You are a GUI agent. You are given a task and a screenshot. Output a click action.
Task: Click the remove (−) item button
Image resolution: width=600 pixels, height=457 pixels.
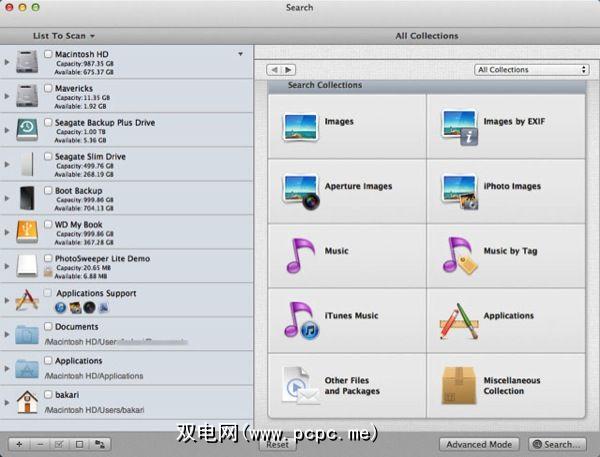tap(40, 444)
